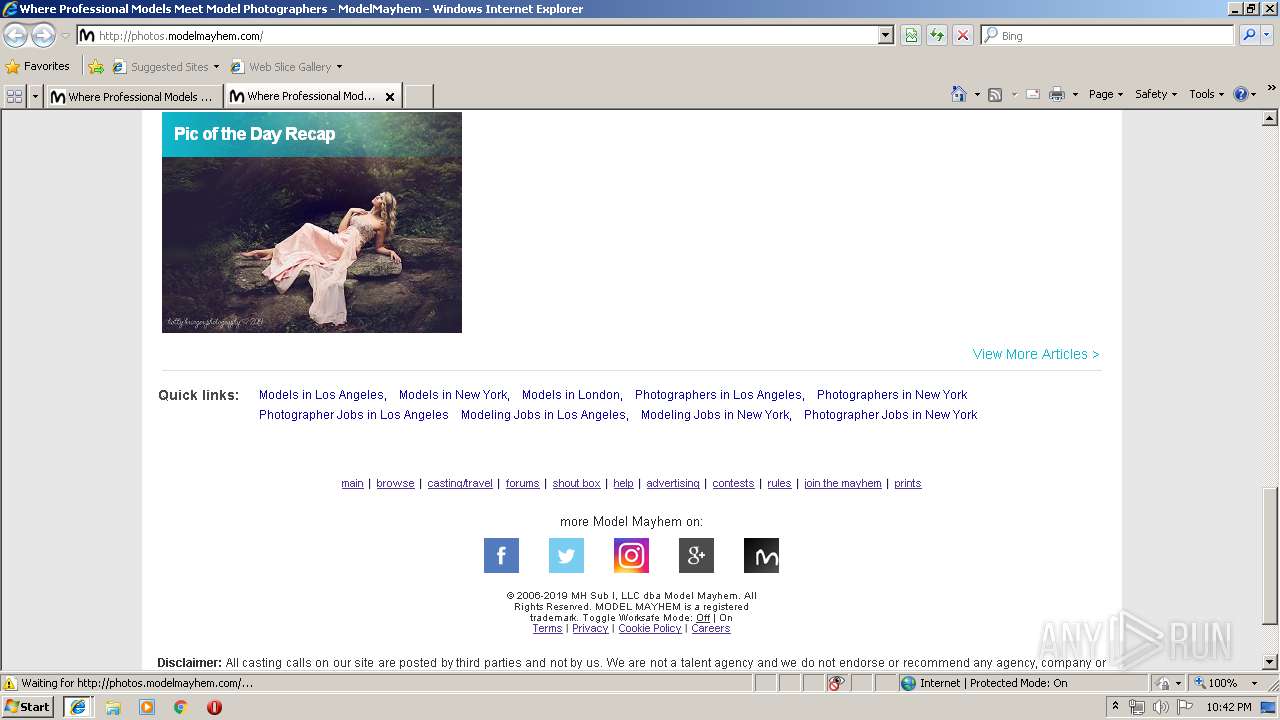Go forward with the browser Forward arrow
This screenshot has width=1280, height=720.
43,36
